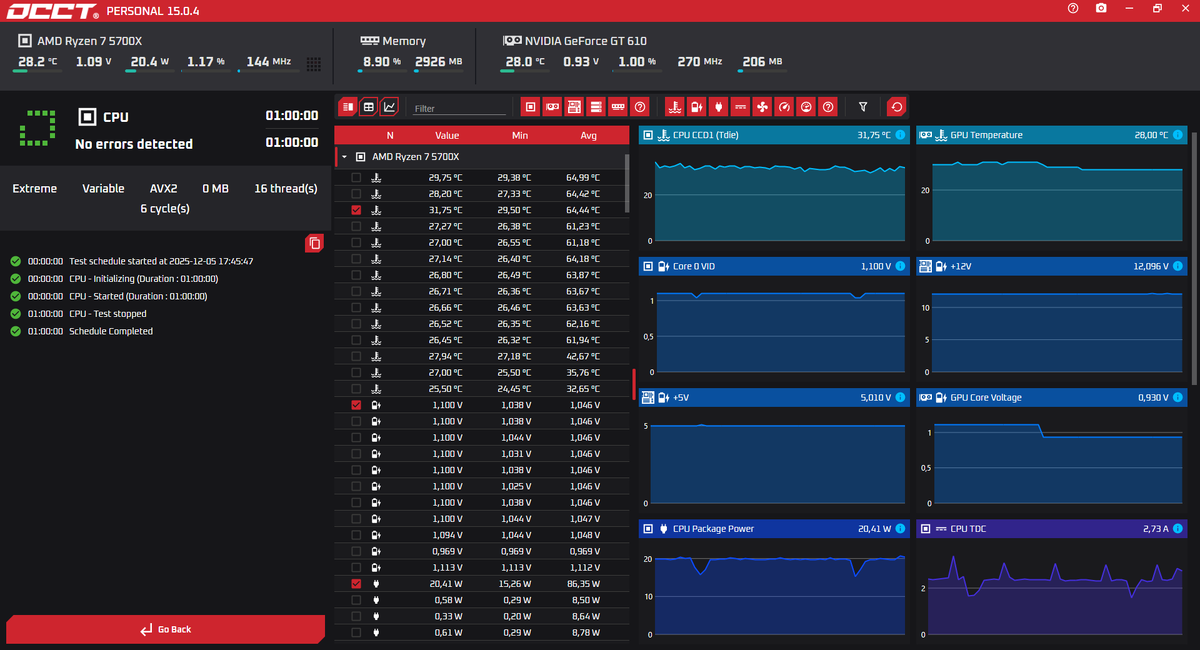This screenshot has width=1200, height=650.
Task: Click the Filter text input
Action: click(x=459, y=108)
